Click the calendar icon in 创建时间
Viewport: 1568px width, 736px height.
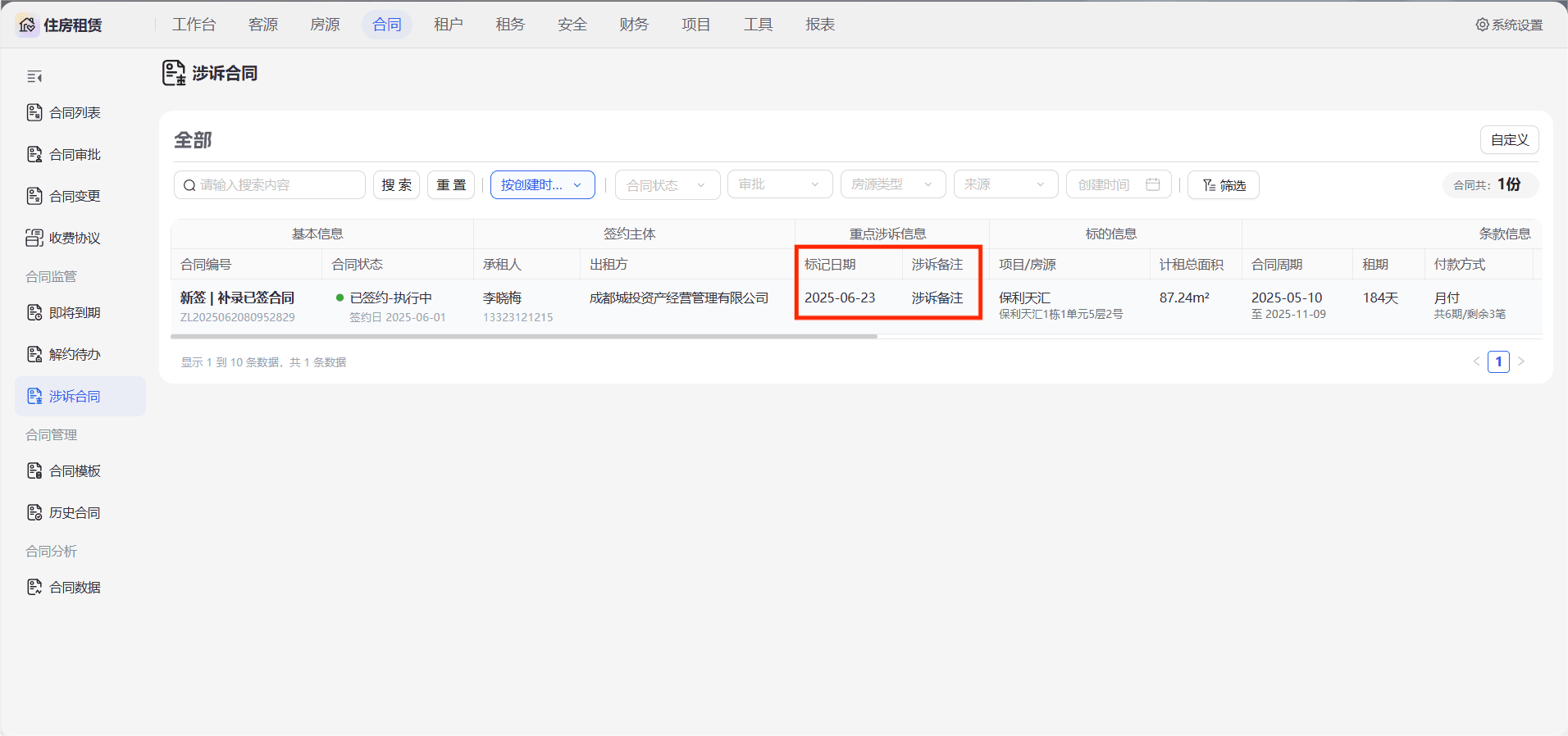pyautogui.click(x=1152, y=184)
